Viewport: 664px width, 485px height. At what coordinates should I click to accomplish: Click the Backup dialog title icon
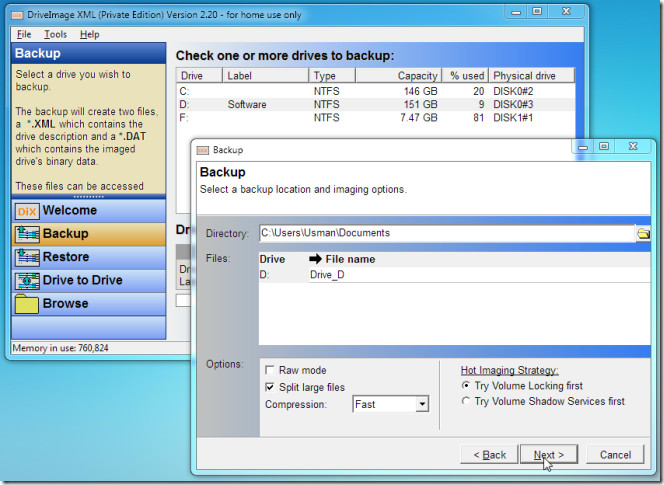point(203,150)
